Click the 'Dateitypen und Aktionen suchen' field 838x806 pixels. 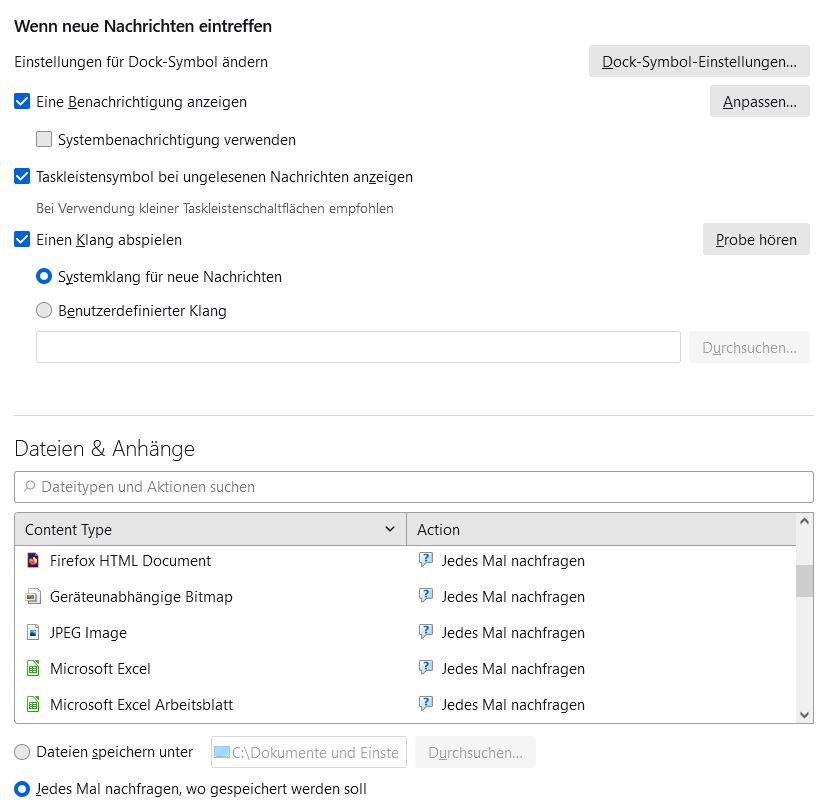tap(420, 487)
